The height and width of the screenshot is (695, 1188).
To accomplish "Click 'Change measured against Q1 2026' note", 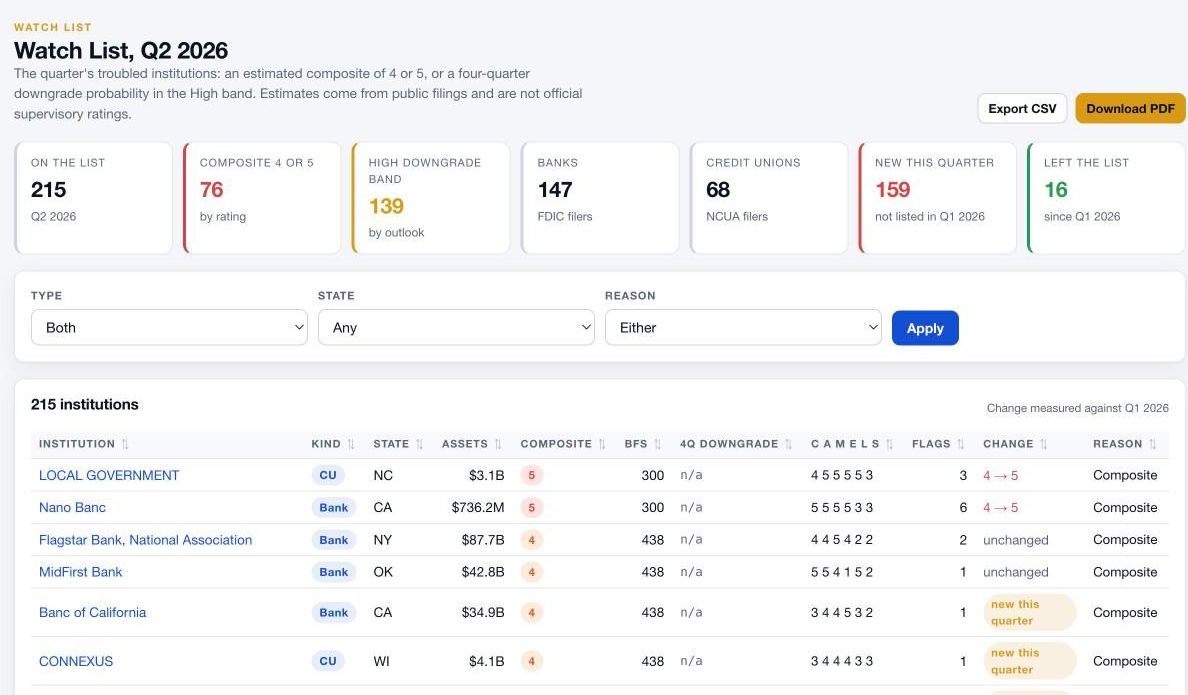I will [1077, 408].
